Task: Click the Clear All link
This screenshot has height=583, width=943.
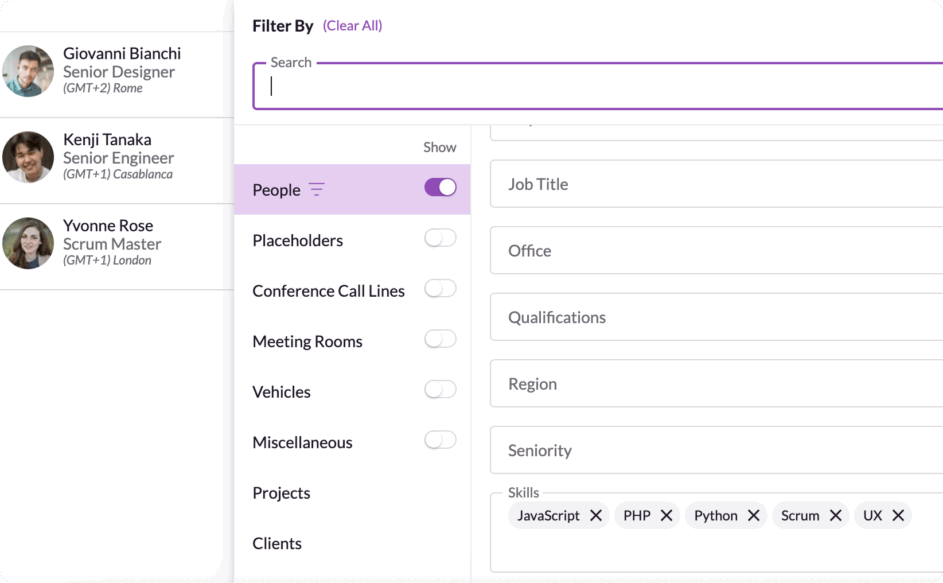Action: coord(352,26)
